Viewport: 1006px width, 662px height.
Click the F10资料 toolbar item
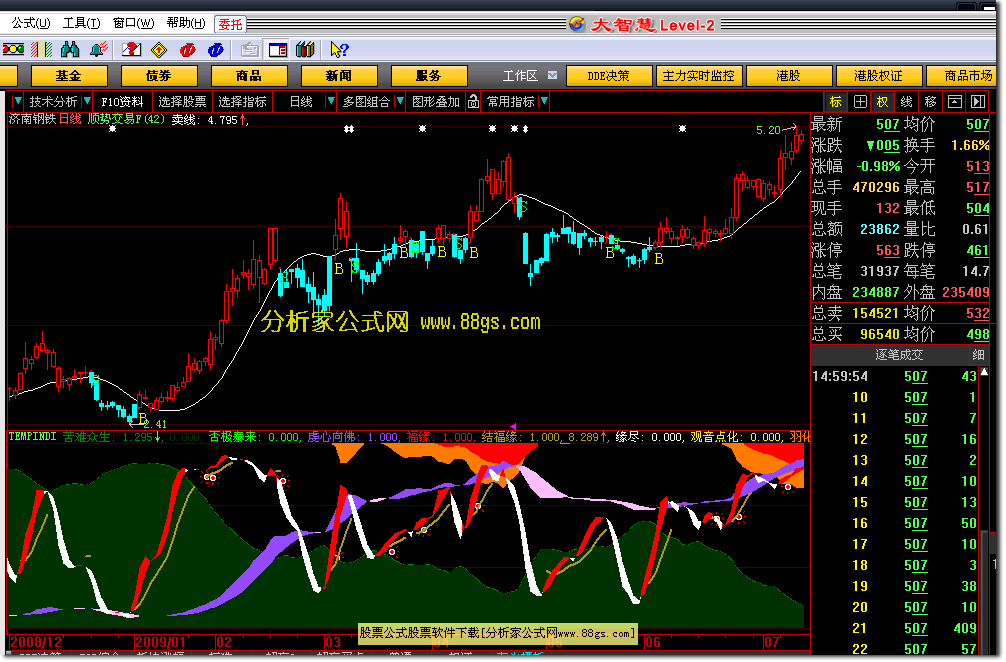click(122, 101)
